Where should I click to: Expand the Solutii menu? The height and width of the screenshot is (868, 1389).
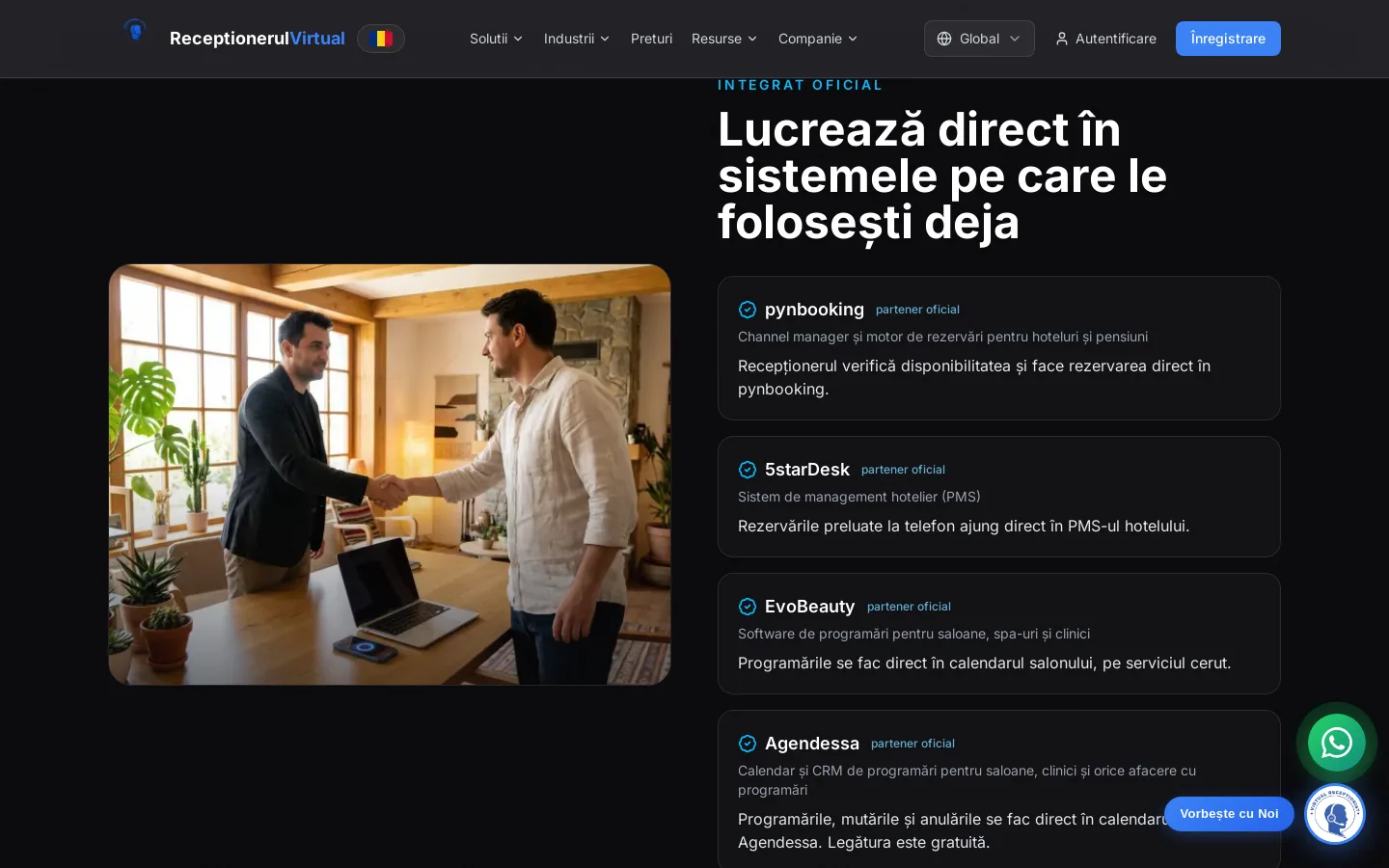[x=496, y=39]
